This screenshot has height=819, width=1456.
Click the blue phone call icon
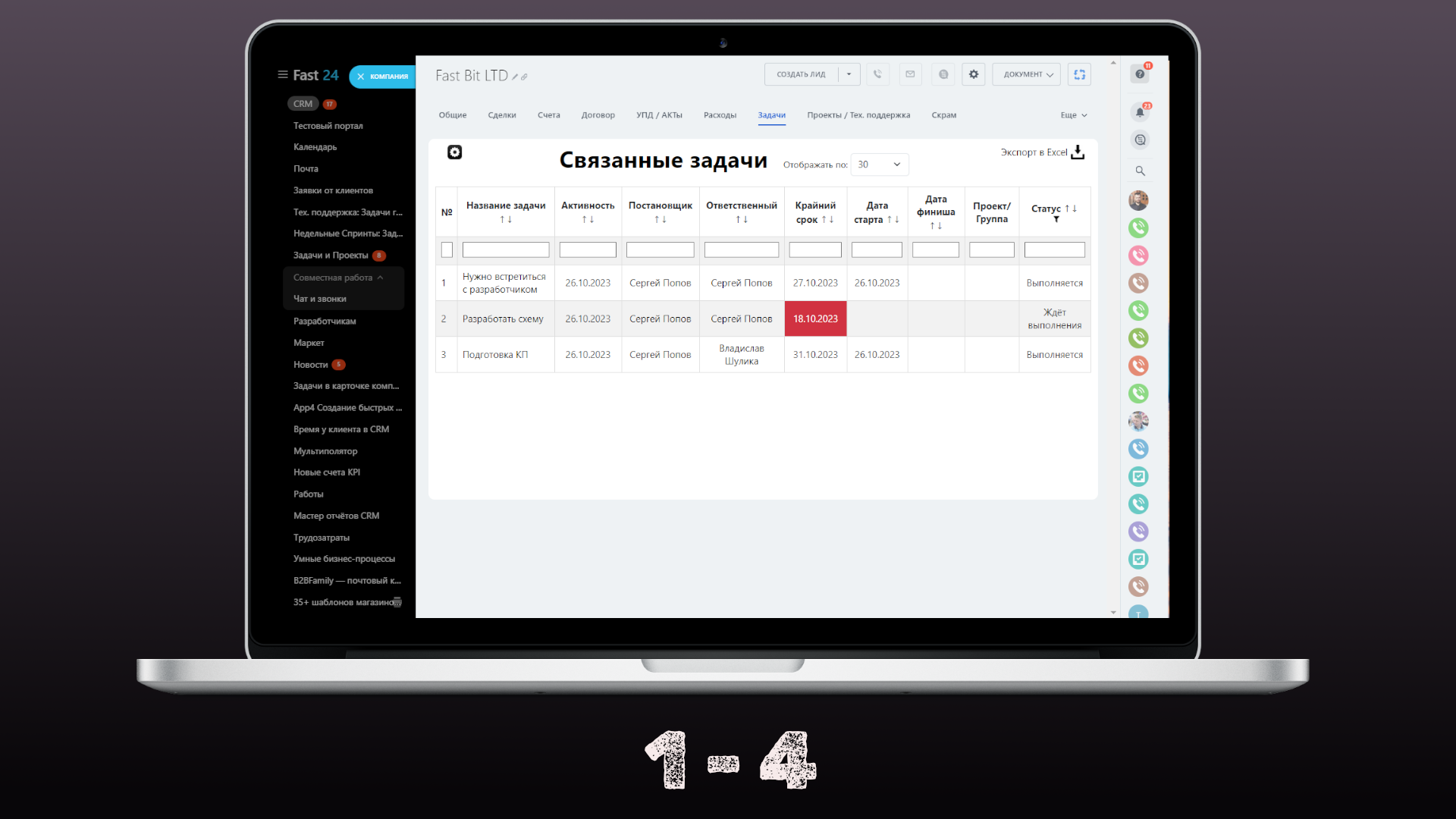coord(1138,449)
